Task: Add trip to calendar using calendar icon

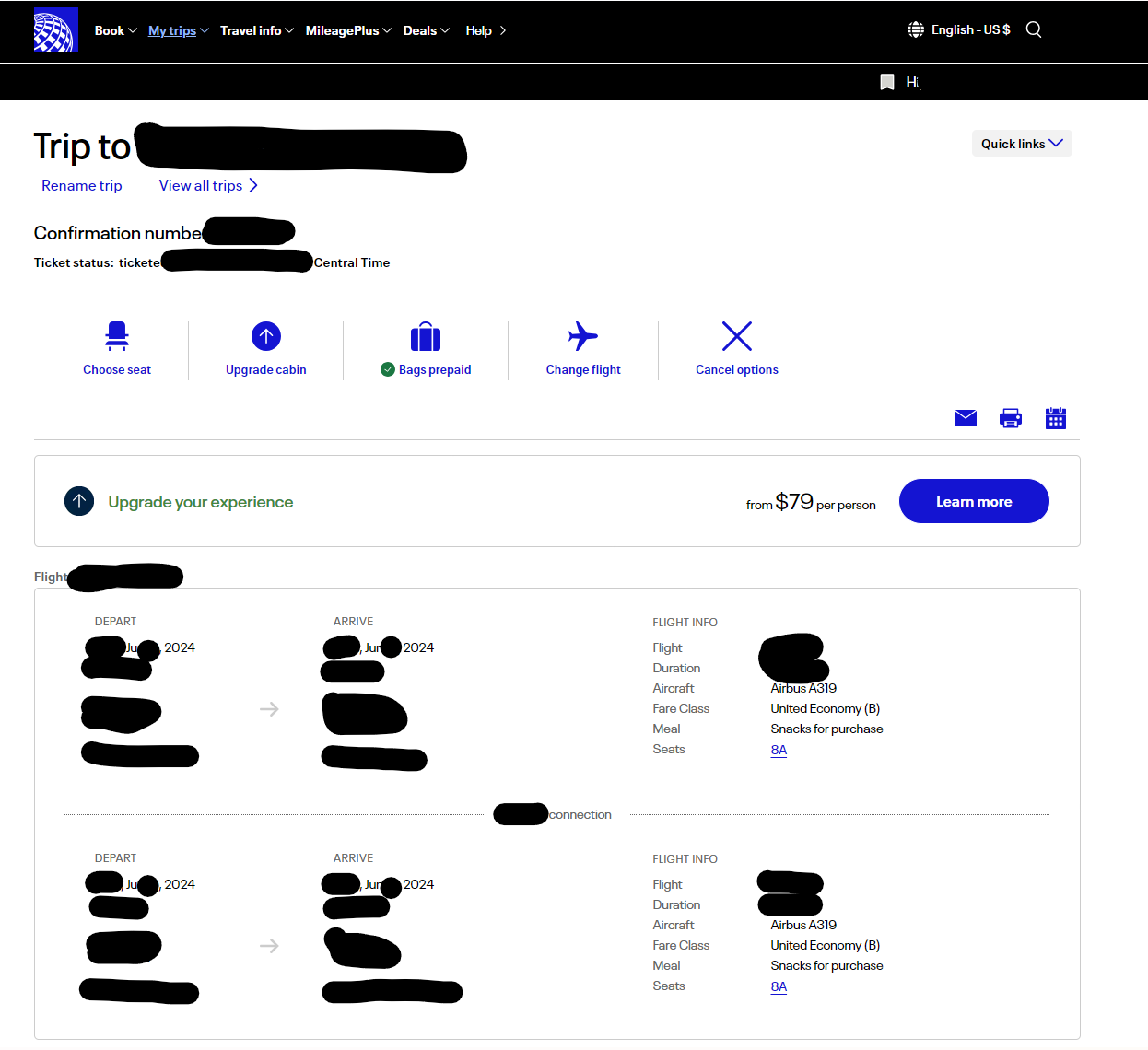Action: click(x=1055, y=417)
